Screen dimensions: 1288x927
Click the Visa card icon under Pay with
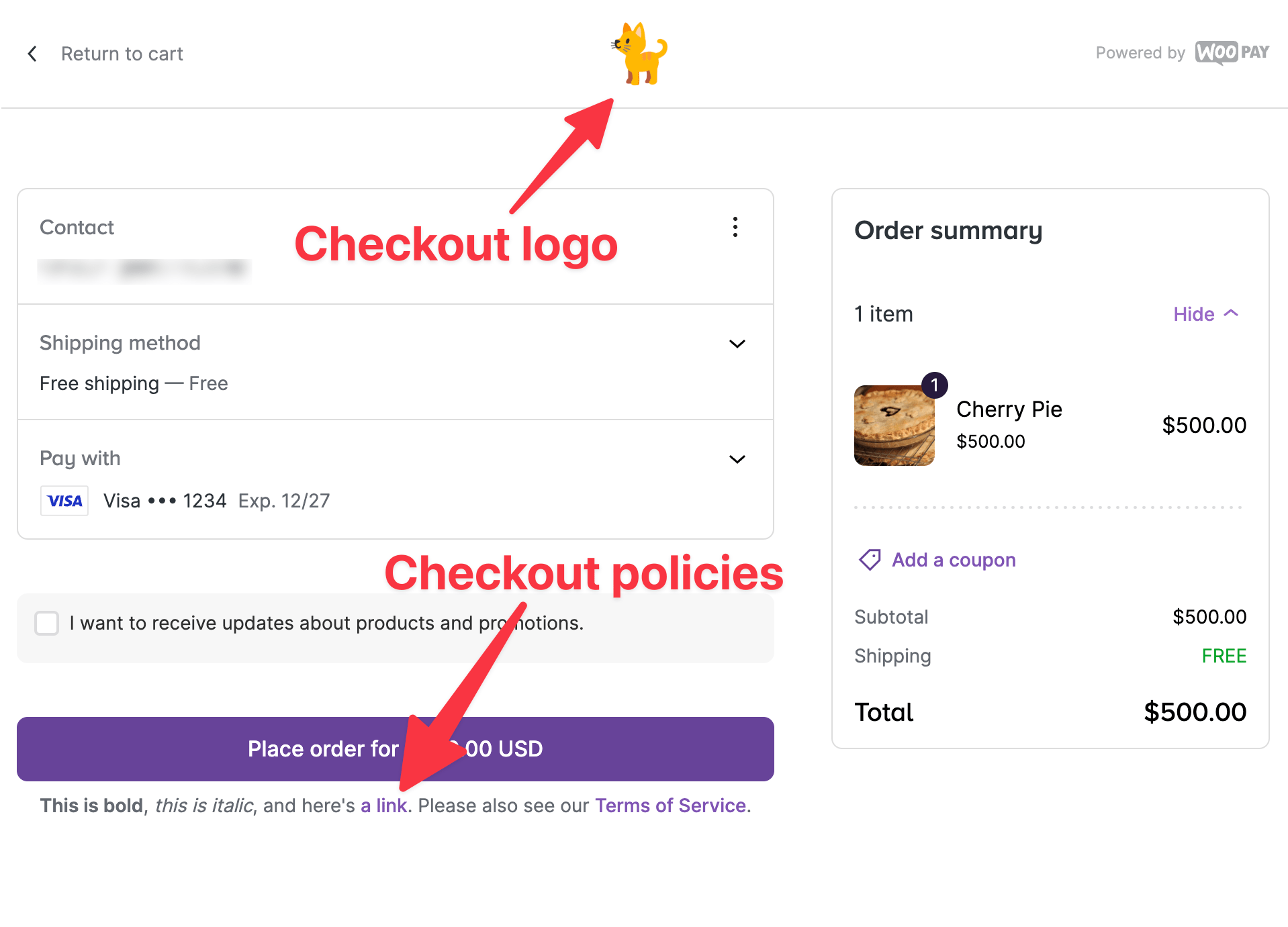(x=64, y=500)
